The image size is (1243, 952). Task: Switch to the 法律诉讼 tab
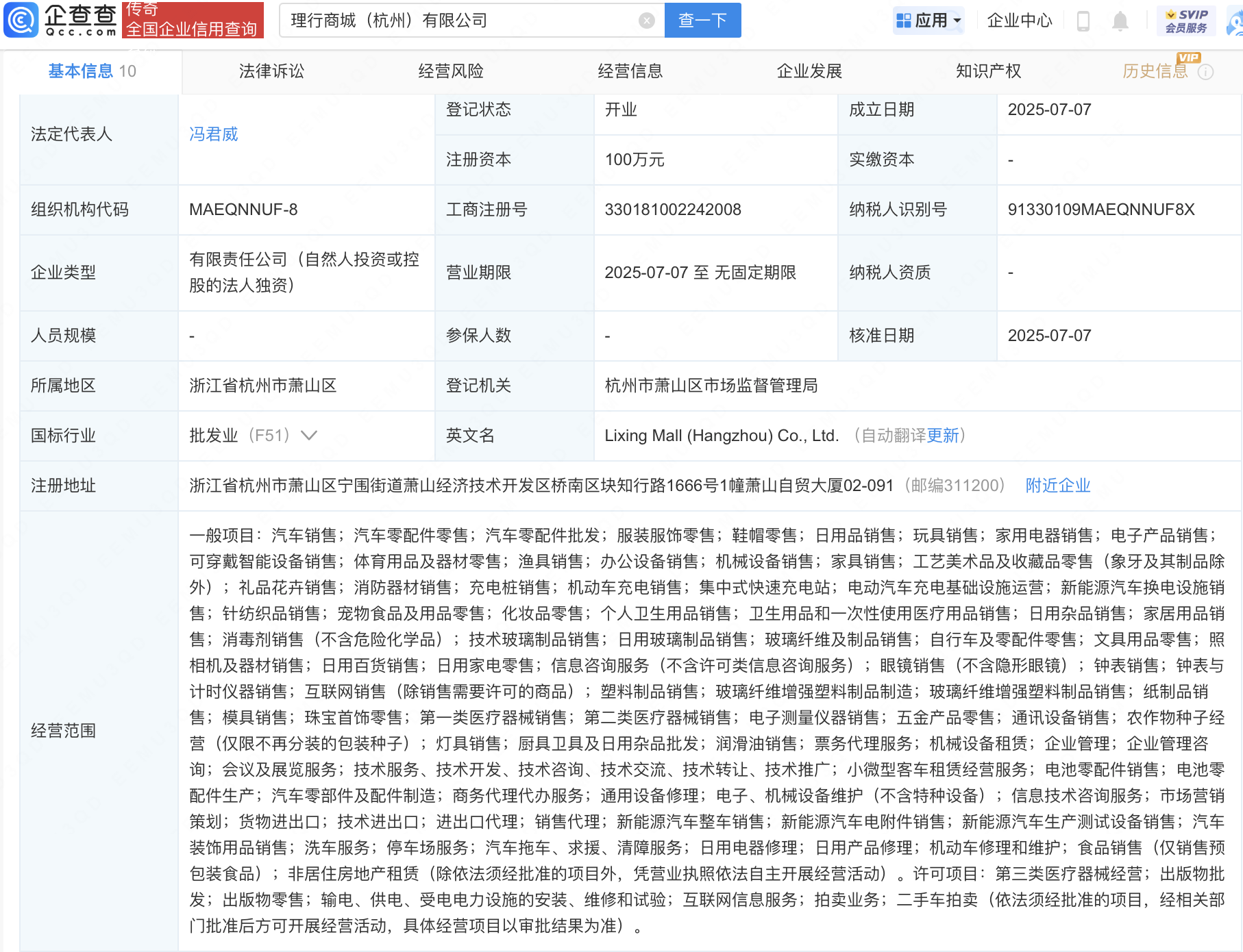[x=271, y=71]
